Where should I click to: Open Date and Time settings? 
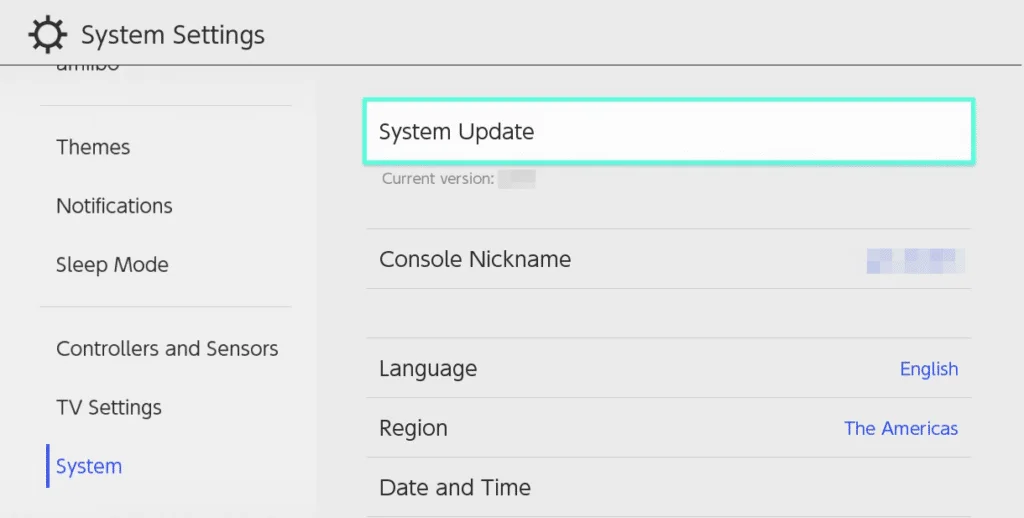pyautogui.click(x=455, y=488)
